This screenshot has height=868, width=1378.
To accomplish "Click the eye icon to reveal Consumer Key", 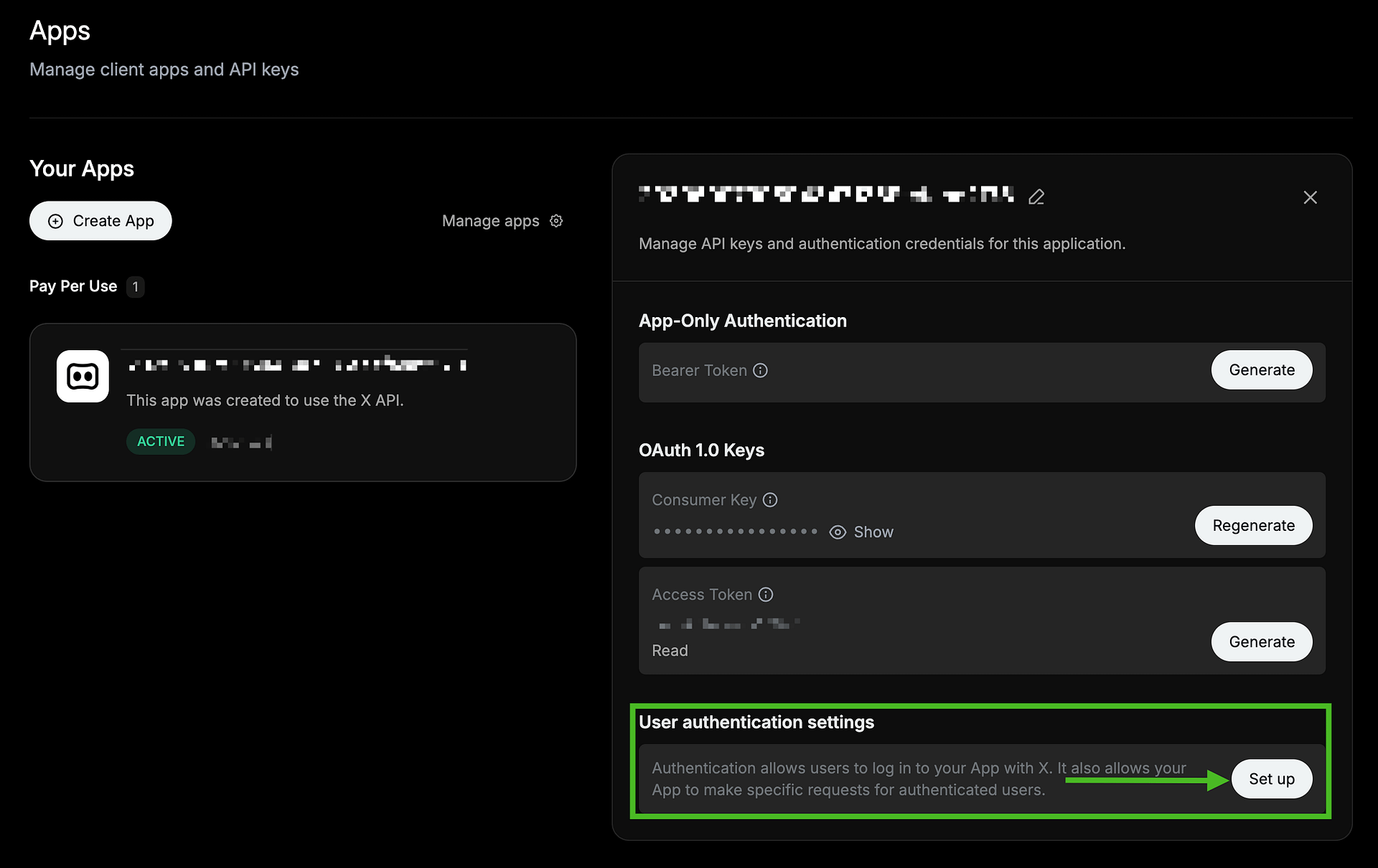I will point(837,532).
